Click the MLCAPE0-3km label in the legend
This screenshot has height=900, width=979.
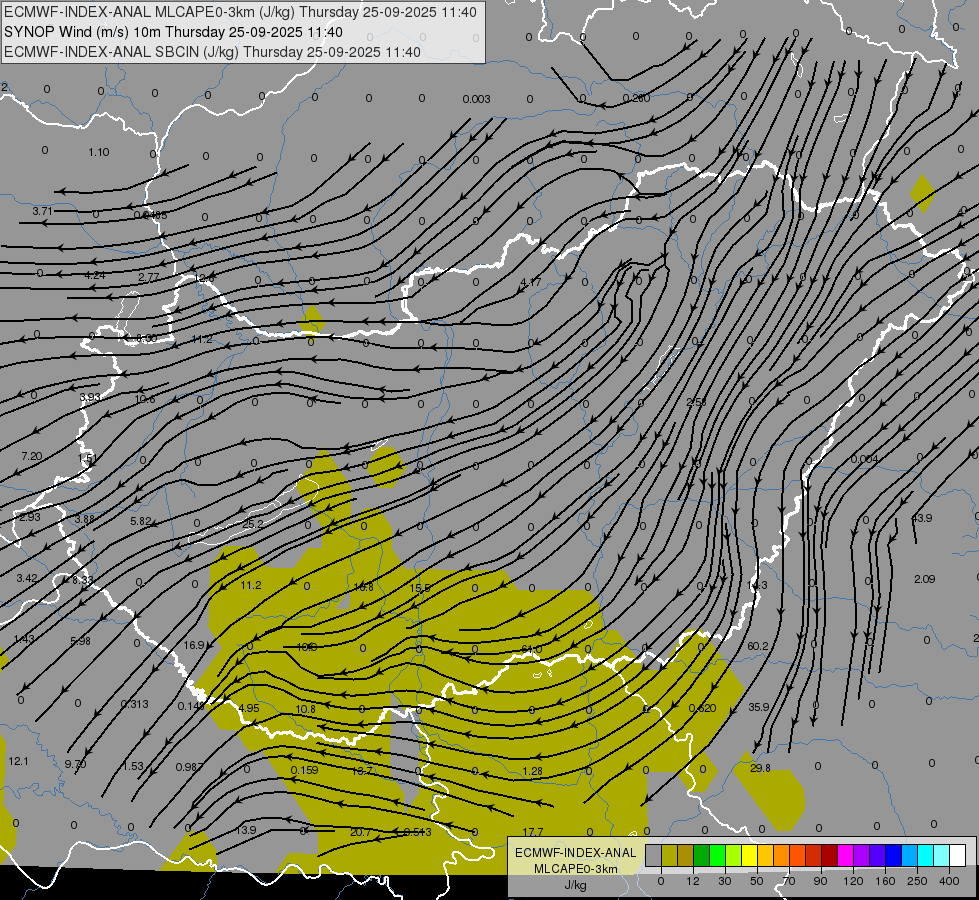(x=575, y=869)
